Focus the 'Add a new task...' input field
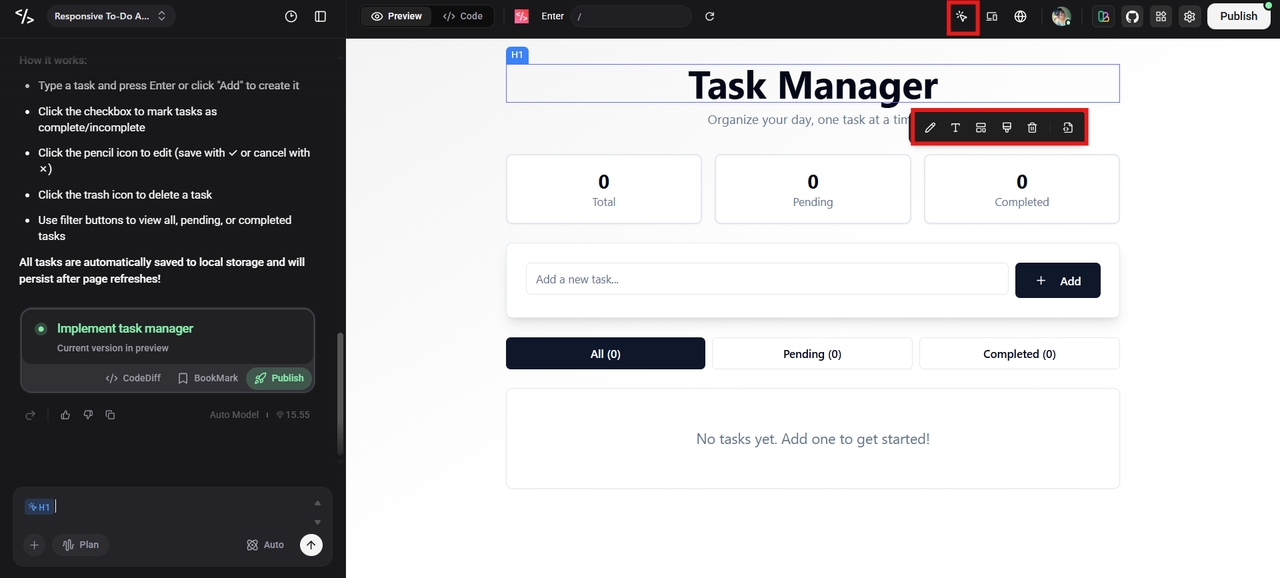1280x578 pixels. click(767, 279)
